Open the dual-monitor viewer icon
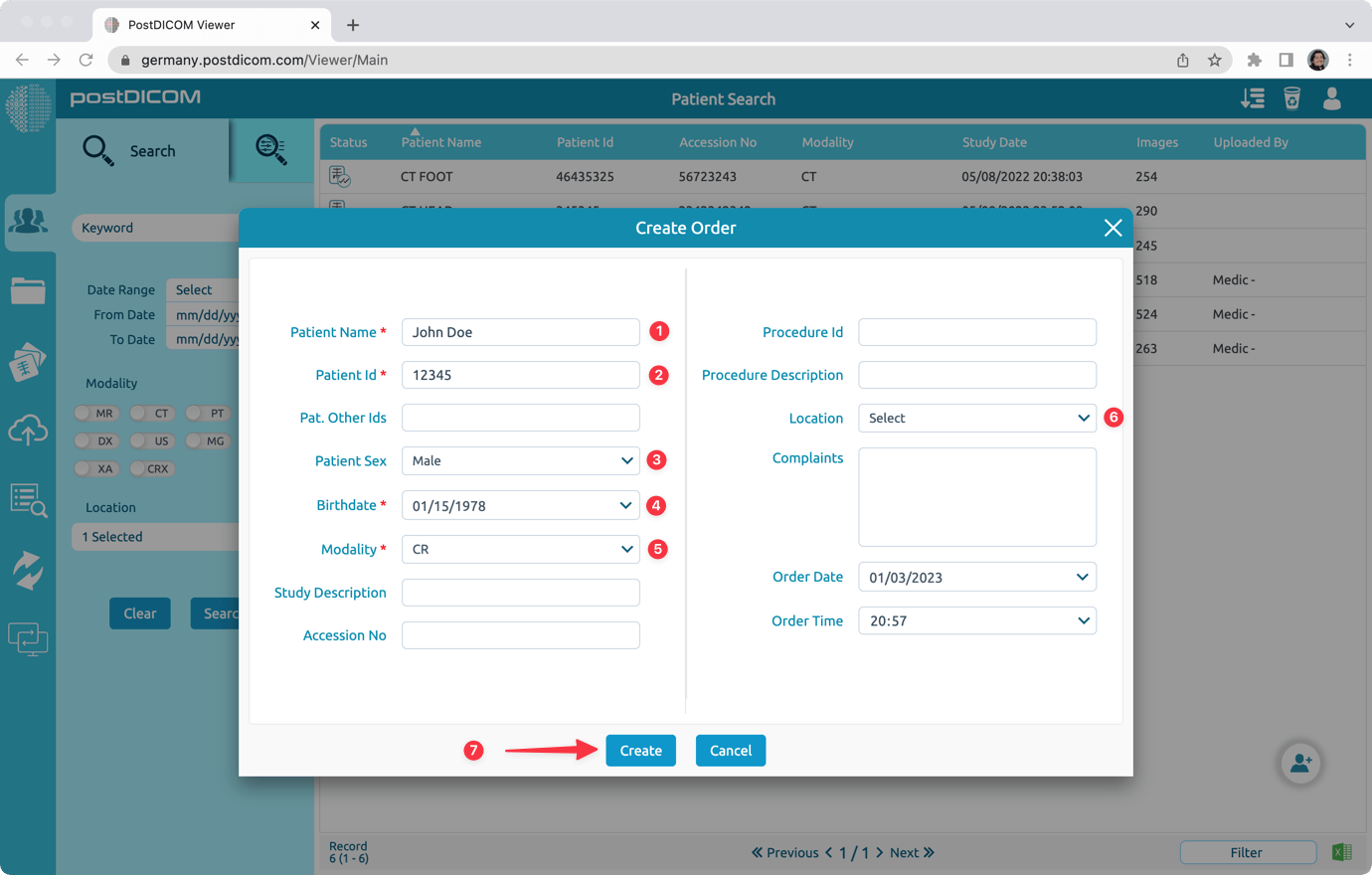 click(29, 639)
